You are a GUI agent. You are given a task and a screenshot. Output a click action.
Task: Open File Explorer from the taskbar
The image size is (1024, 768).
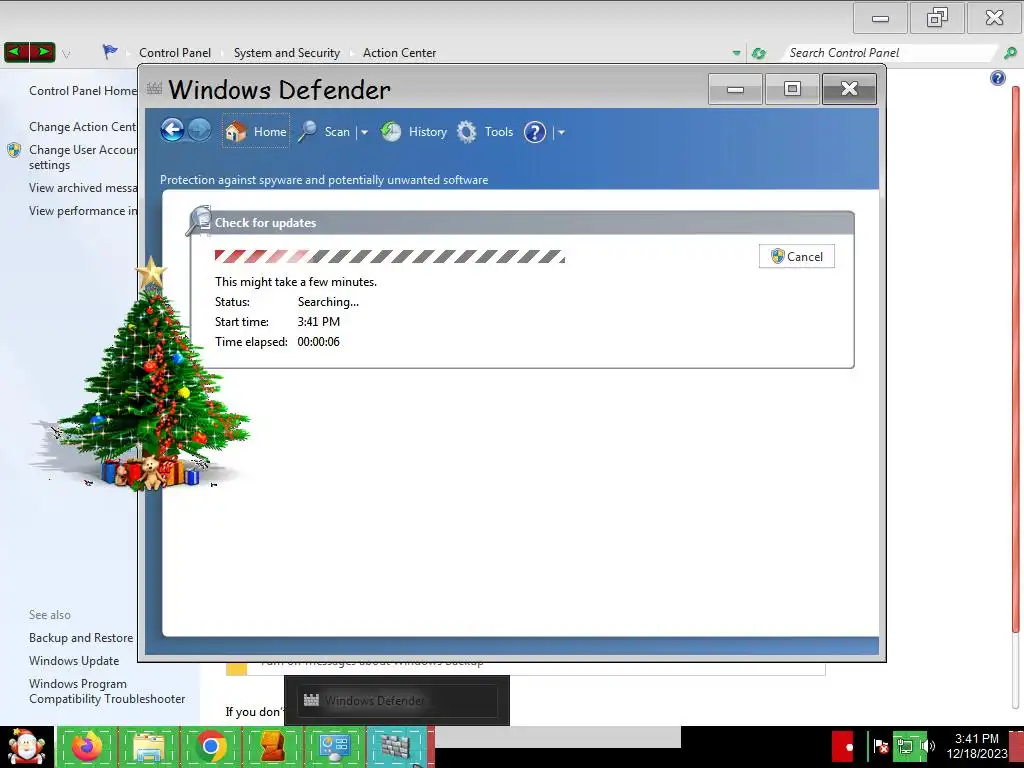pos(149,746)
